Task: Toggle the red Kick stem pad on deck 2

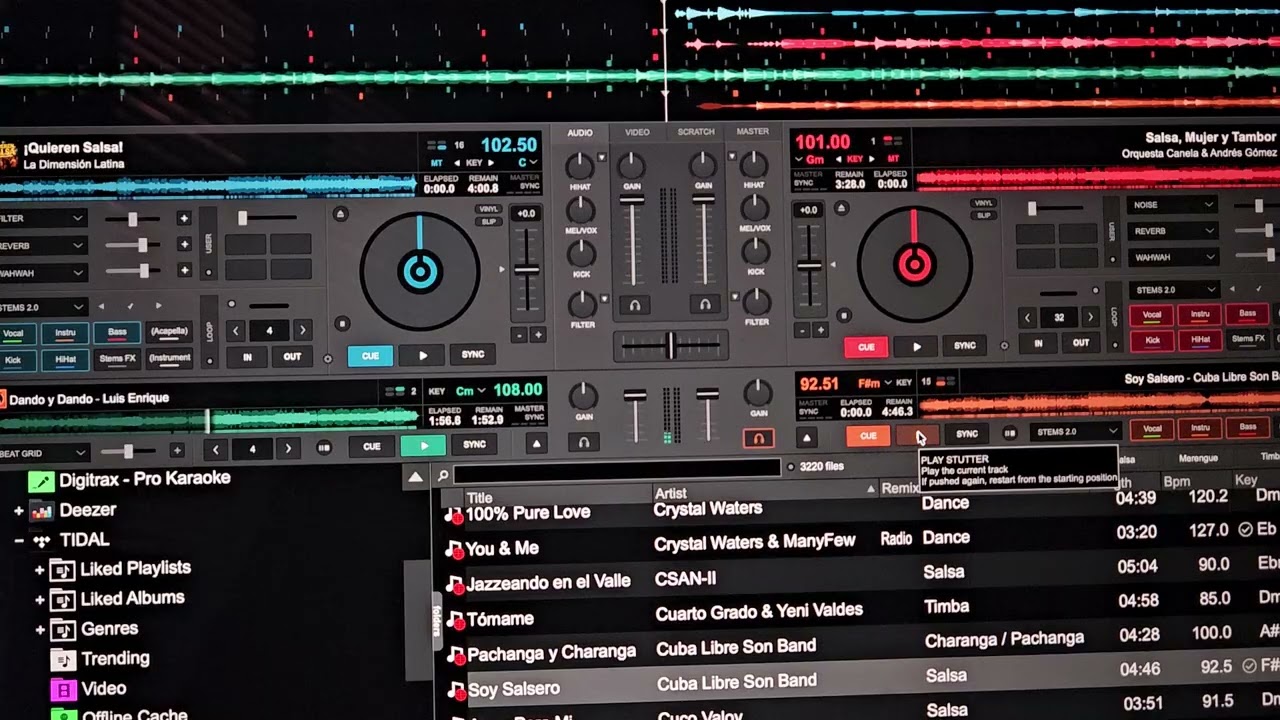Action: (x=1152, y=340)
